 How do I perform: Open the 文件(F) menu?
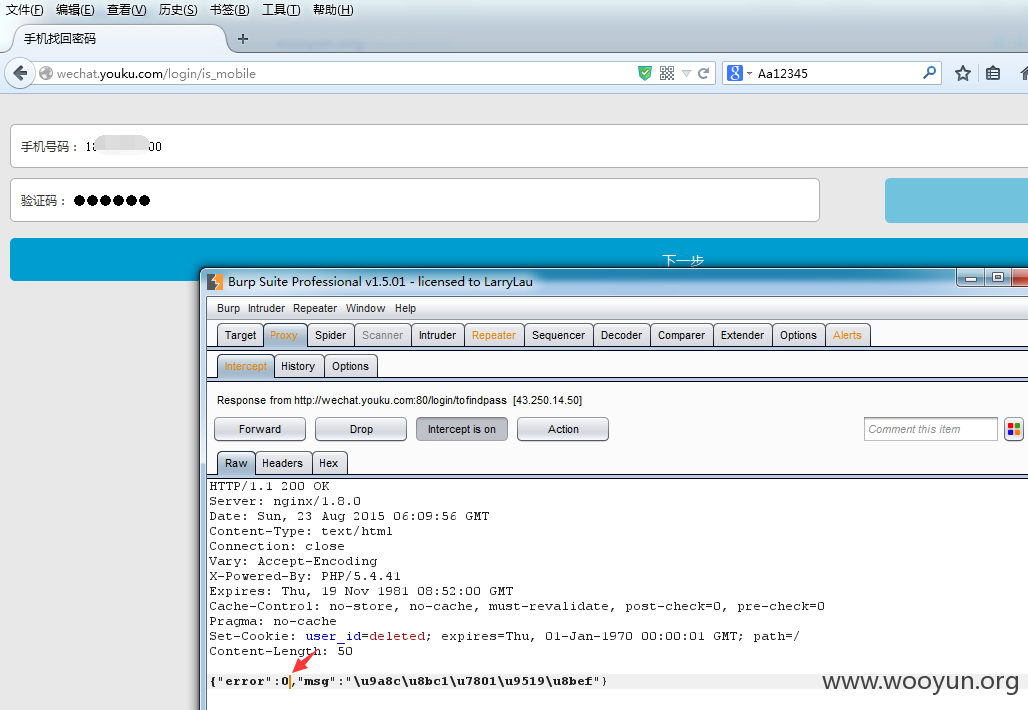(24, 10)
